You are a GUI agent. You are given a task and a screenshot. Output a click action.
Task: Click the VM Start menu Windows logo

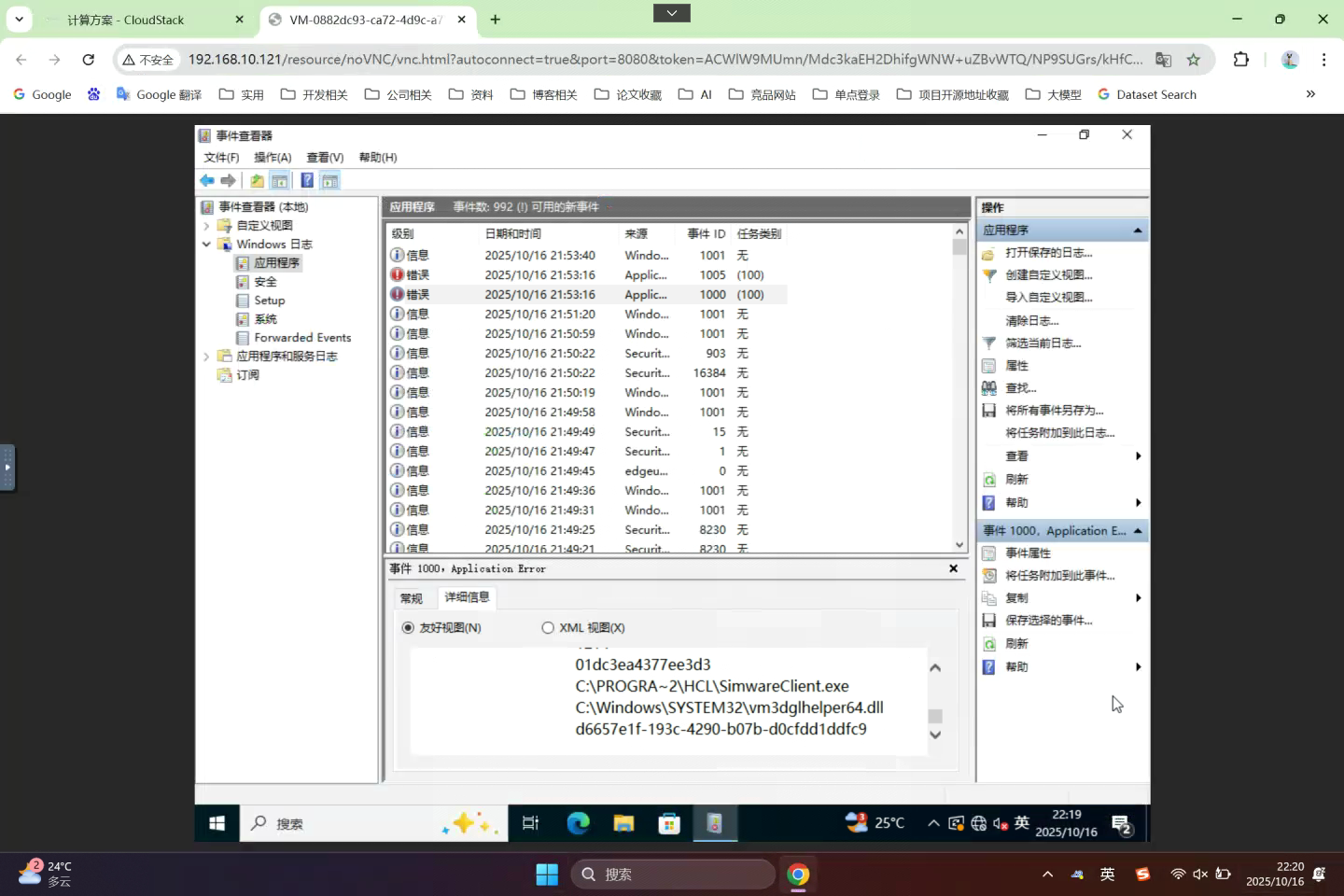217,823
